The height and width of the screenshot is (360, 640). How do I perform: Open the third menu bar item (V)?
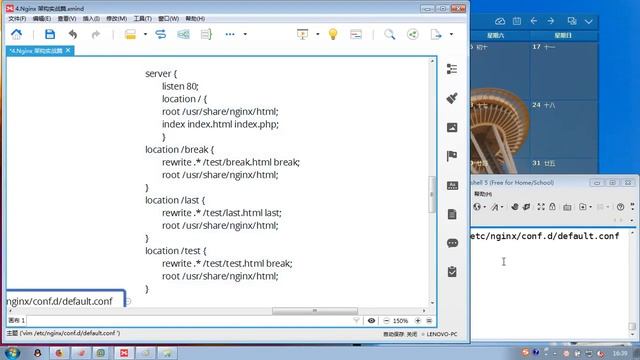(x=67, y=19)
